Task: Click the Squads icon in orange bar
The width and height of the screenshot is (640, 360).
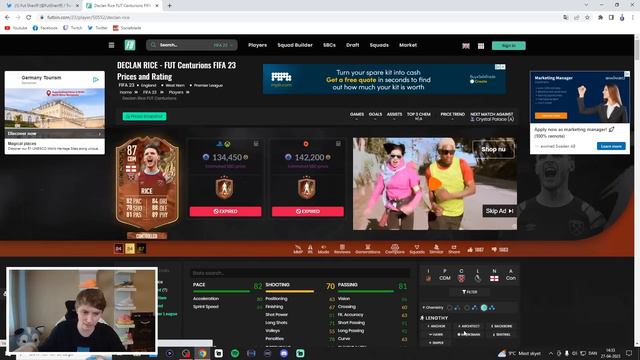Action: coord(417,249)
